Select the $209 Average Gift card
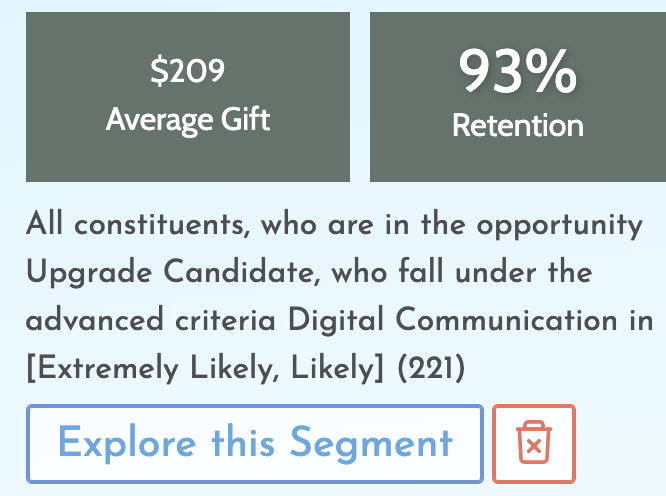Screen dimensions: 666x496 (188, 97)
